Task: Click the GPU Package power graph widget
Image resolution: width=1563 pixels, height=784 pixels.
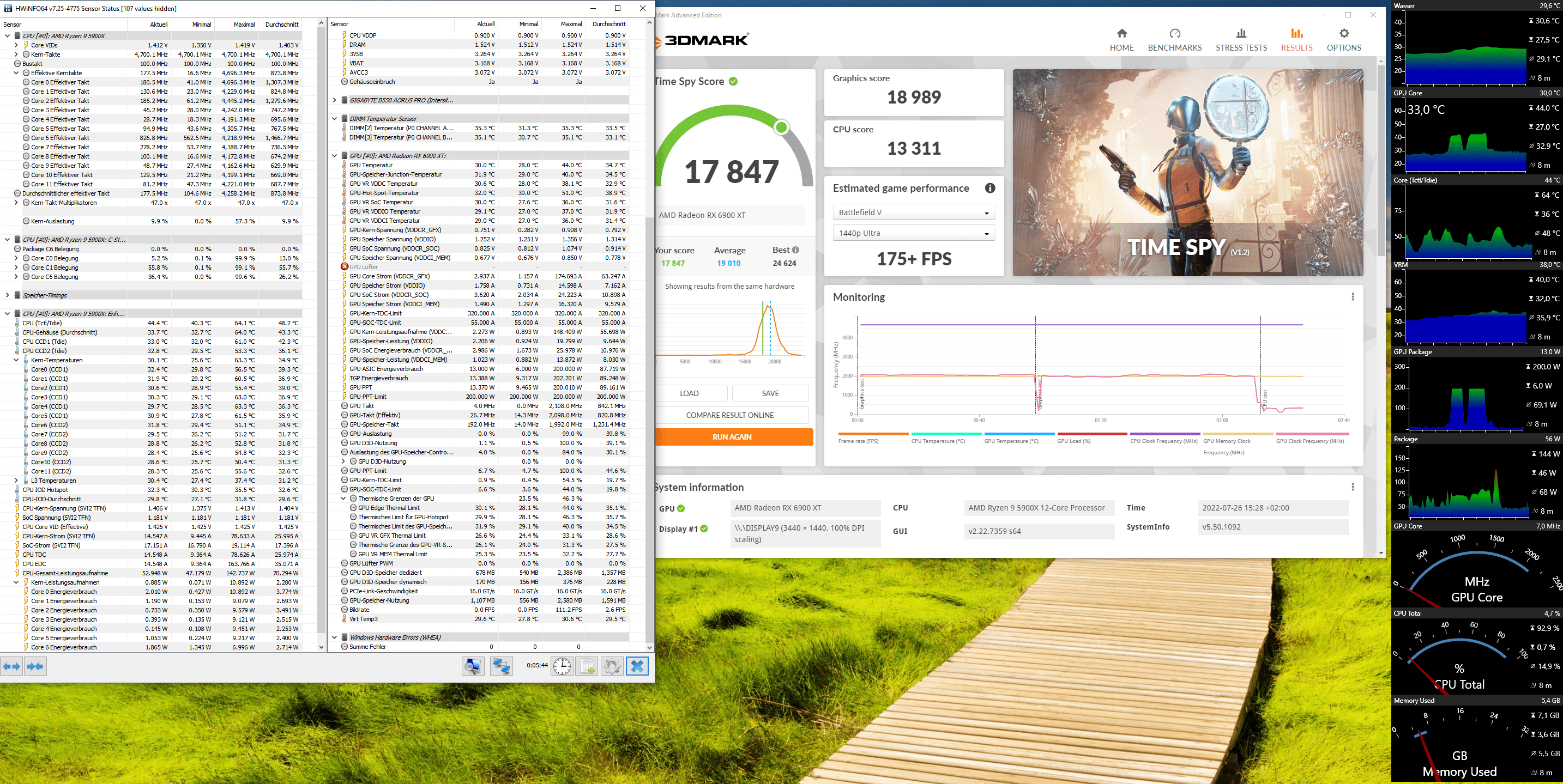Action: 1476,391
